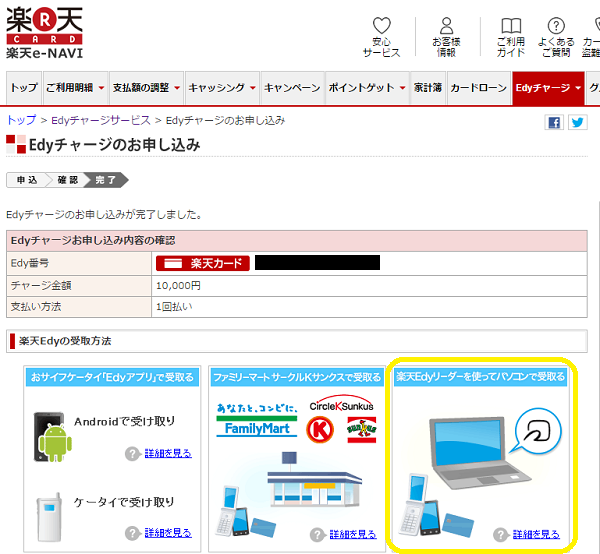Image resolution: width=600 pixels, height=554 pixels.
Task: Click the Circle K logo
Action: click(x=320, y=430)
